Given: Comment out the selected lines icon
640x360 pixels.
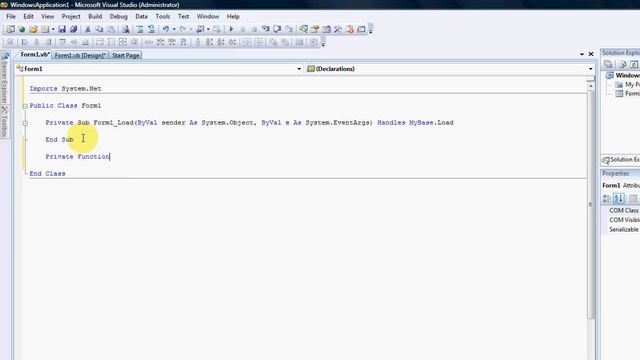Looking at the screenshot, I should (140, 29).
